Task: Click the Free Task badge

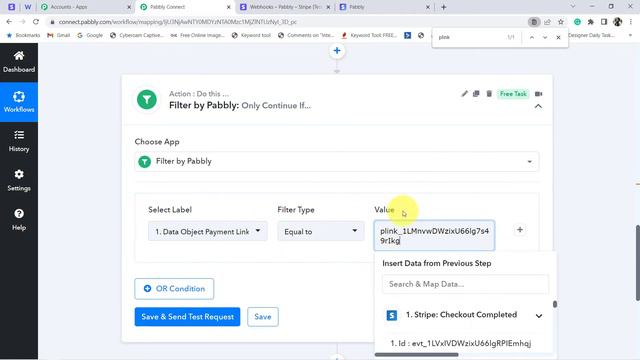Action: pyautogui.click(x=513, y=94)
